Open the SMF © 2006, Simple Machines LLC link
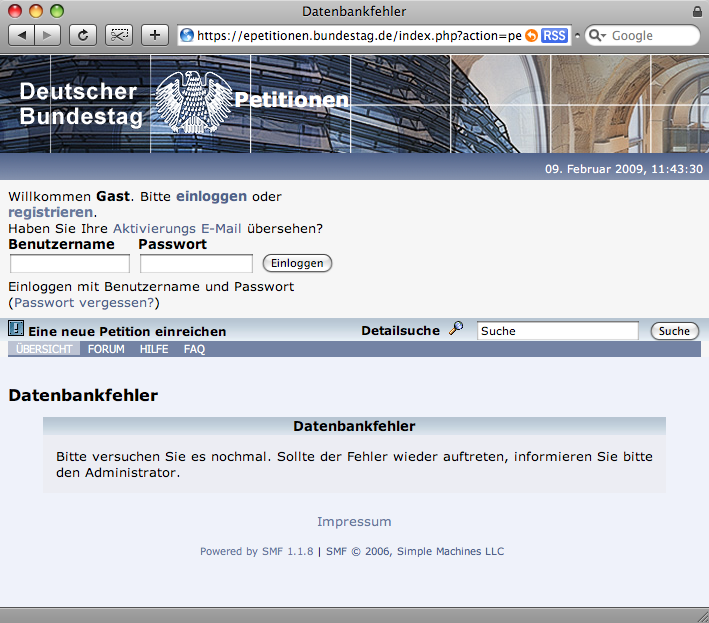This screenshot has height=623, width=709. pyautogui.click(x=415, y=551)
